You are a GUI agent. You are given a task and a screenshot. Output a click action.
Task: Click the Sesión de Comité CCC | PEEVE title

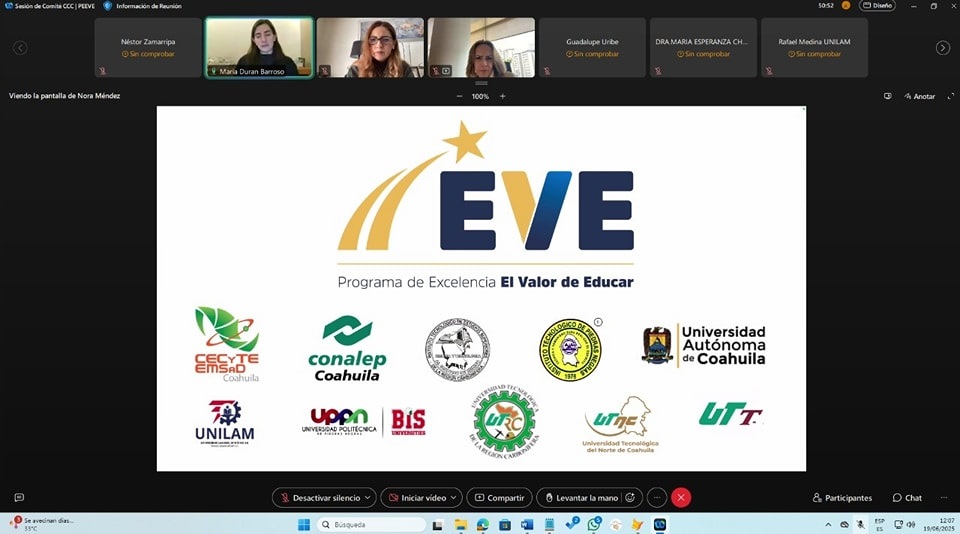click(54, 6)
